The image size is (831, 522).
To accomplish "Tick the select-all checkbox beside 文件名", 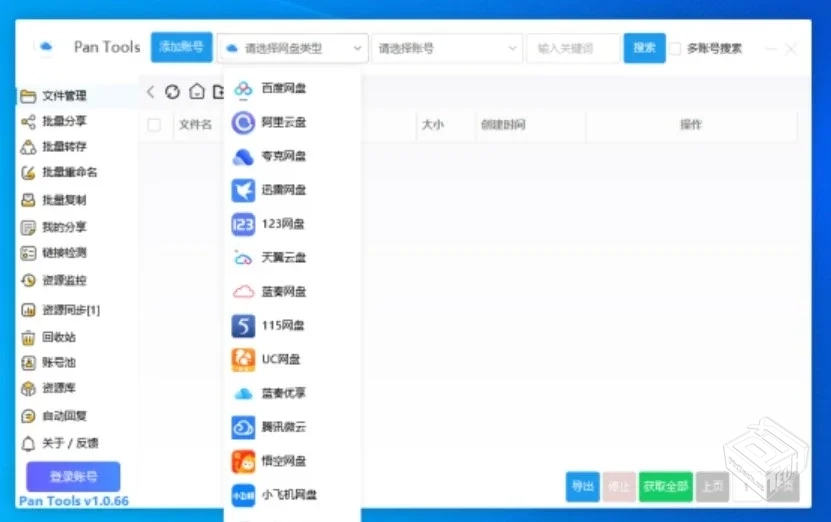I will click(154, 125).
